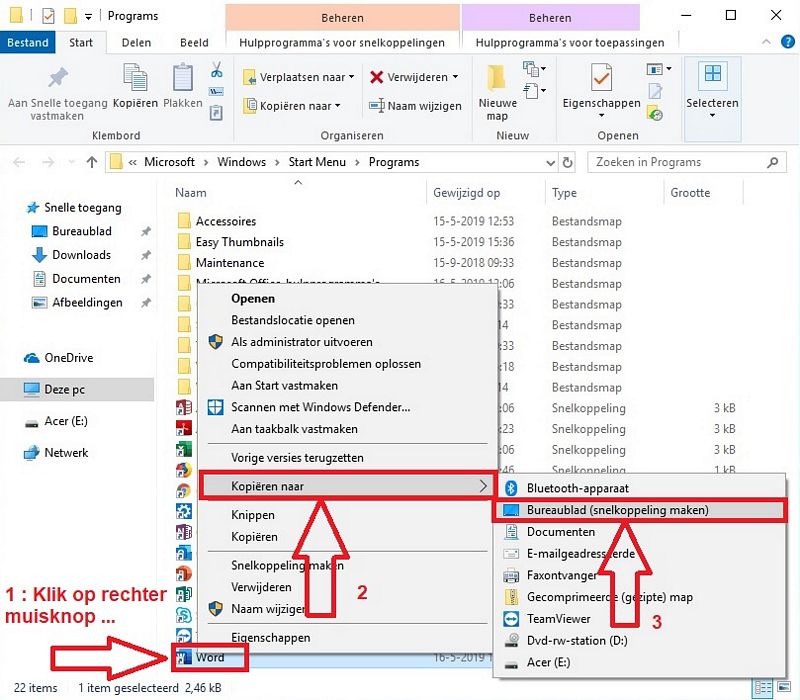Viewport: 800px width, 700px height.
Task: Click the Word shortcut icon in file list
Action: (183, 657)
